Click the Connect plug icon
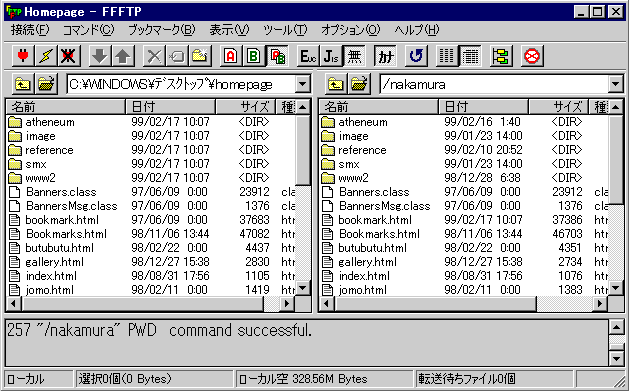 23,56
